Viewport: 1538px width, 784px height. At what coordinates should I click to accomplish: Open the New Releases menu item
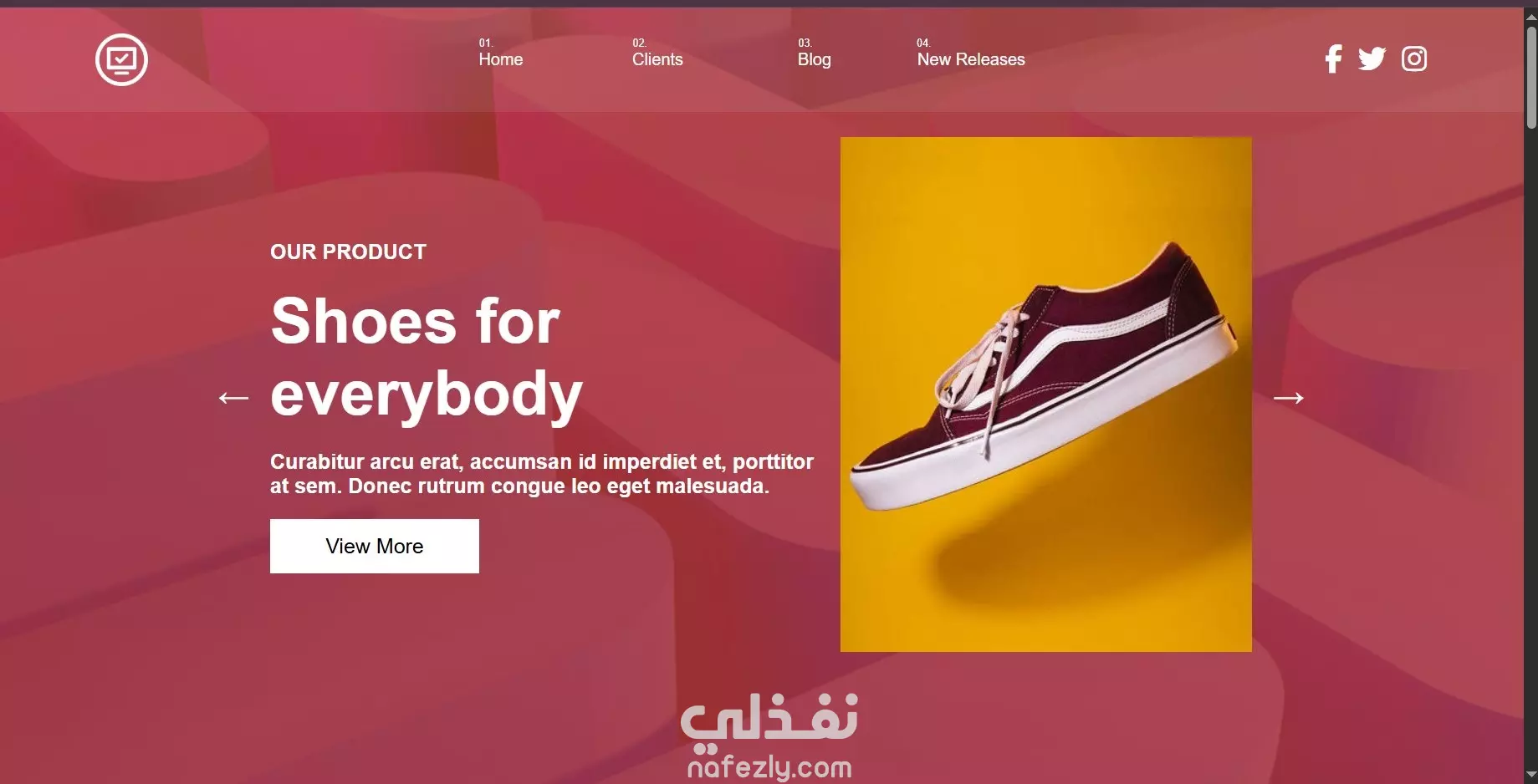tap(971, 59)
